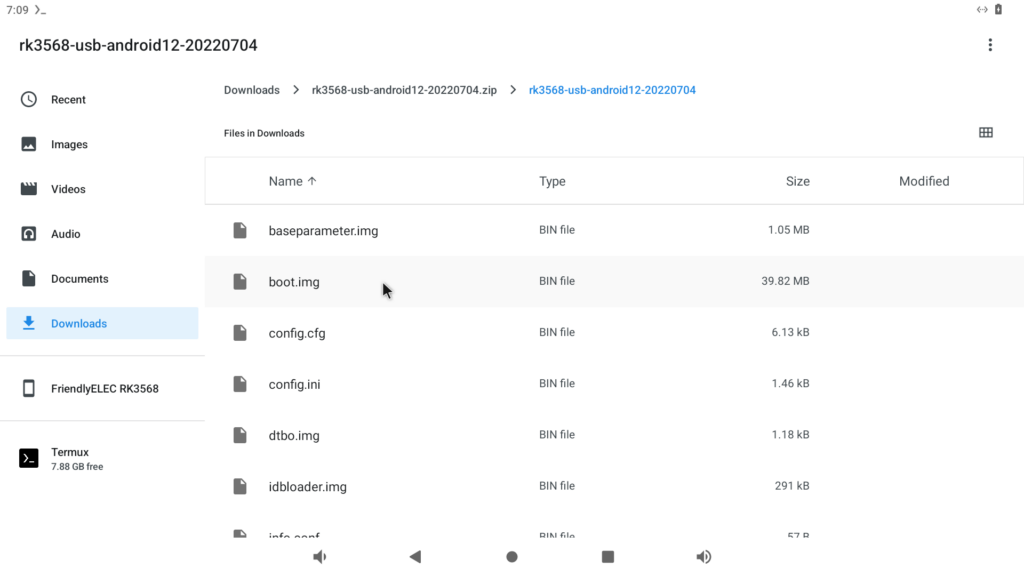Click the Termux terminal icon in sidebar

(x=29, y=458)
